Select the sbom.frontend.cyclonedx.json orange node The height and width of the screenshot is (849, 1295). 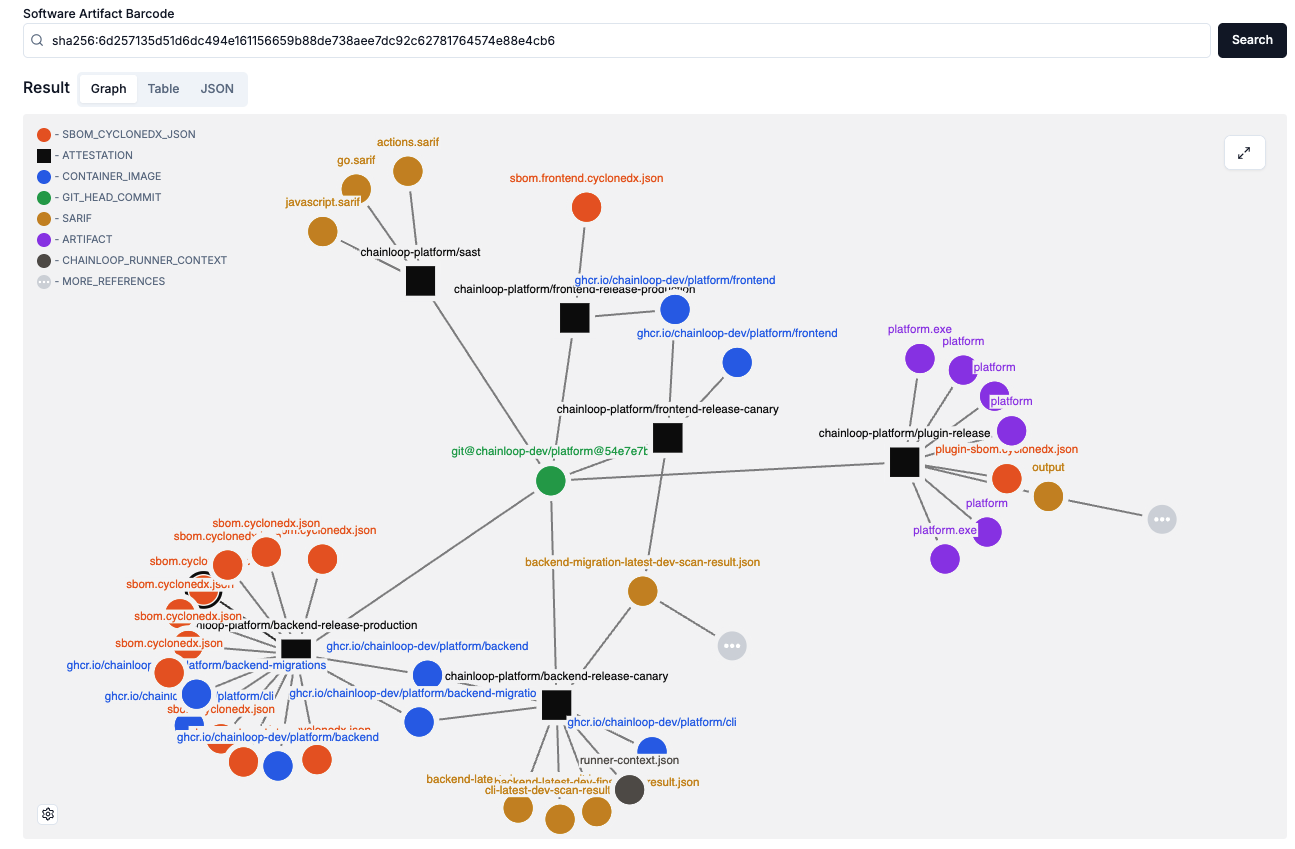(587, 207)
